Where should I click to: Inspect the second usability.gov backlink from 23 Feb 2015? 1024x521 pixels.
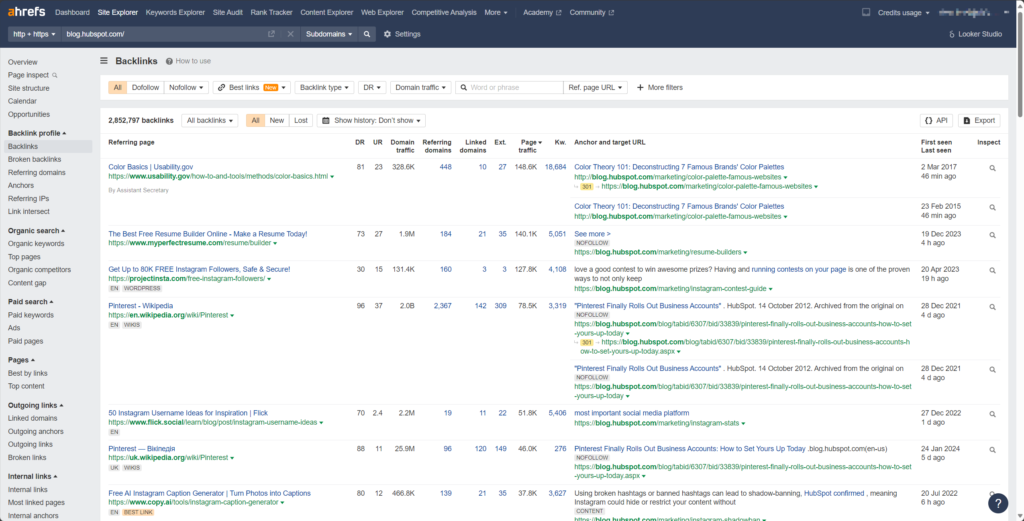coord(992,207)
